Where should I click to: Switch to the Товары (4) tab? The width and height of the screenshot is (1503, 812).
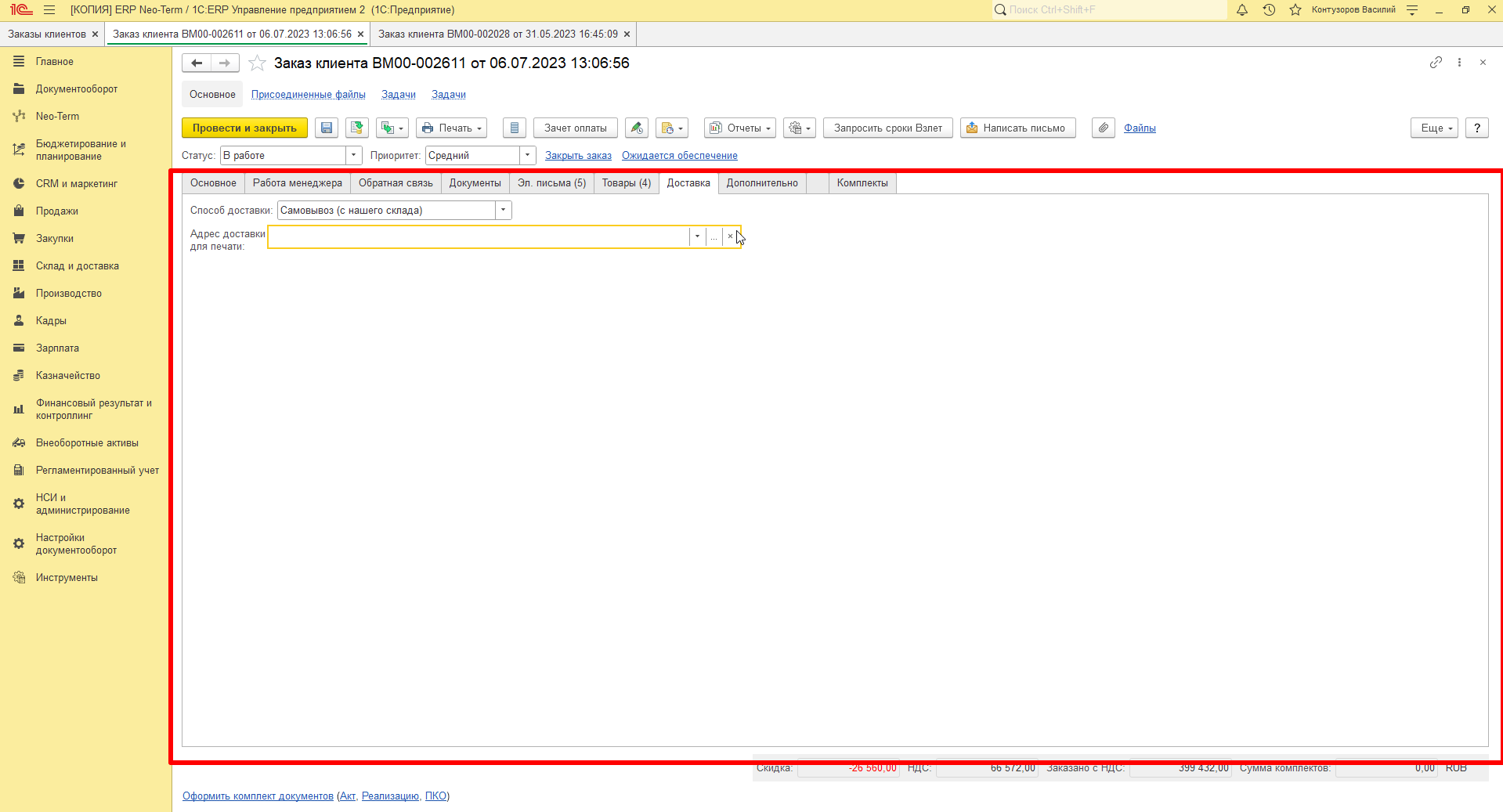pos(627,183)
